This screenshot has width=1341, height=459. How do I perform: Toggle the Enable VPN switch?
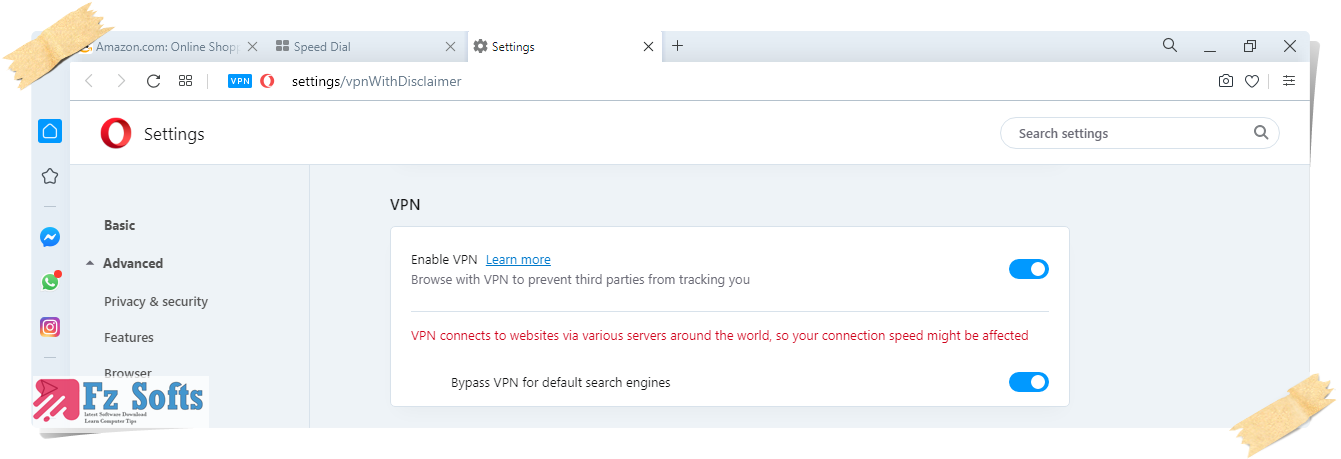pos(1029,269)
